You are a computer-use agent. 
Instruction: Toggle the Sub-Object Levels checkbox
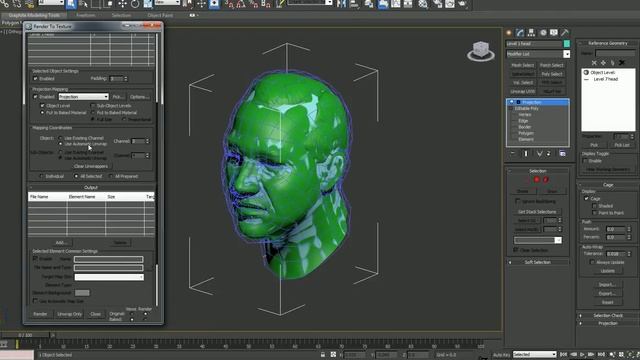click(93, 106)
